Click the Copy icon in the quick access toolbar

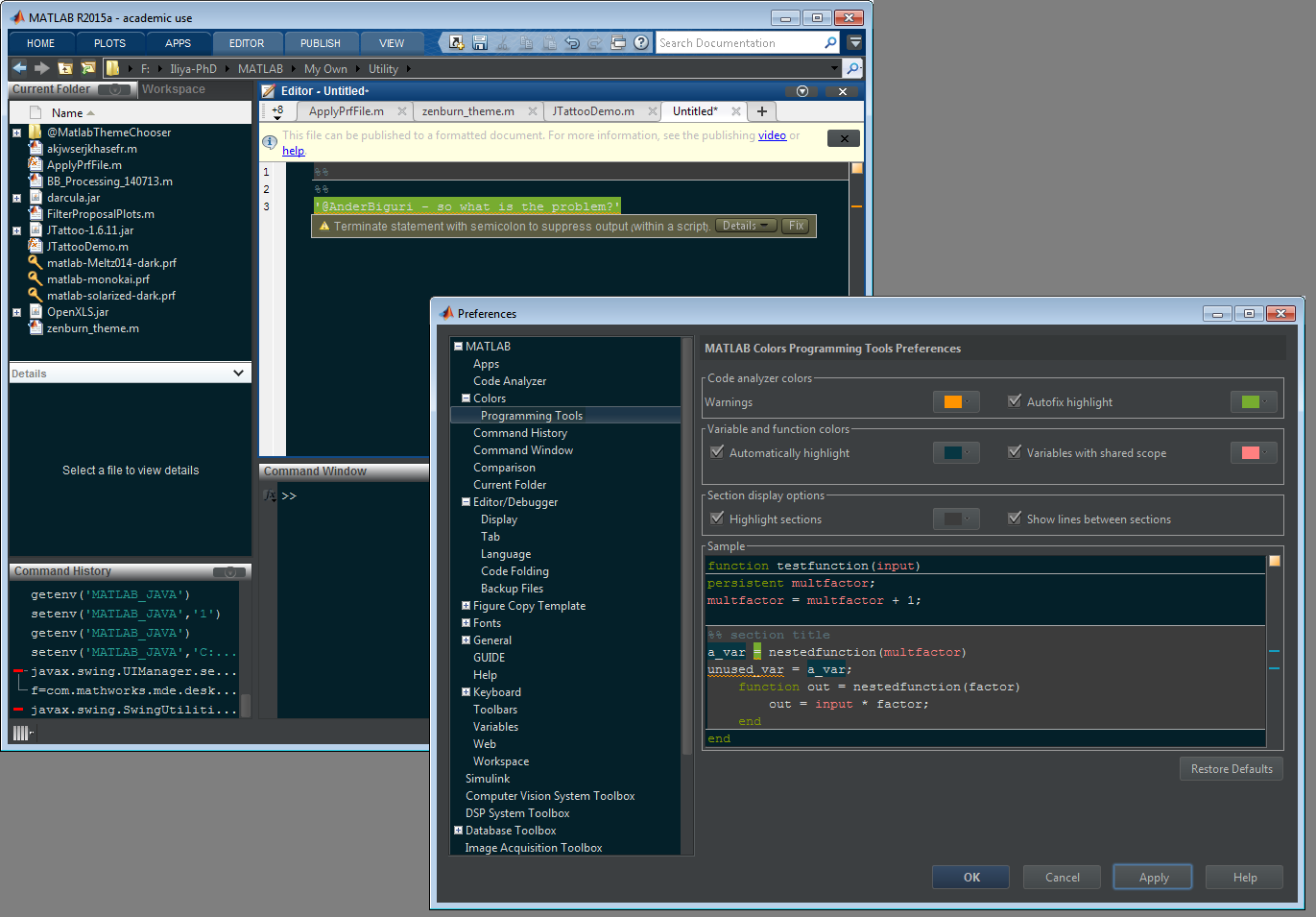[x=526, y=43]
